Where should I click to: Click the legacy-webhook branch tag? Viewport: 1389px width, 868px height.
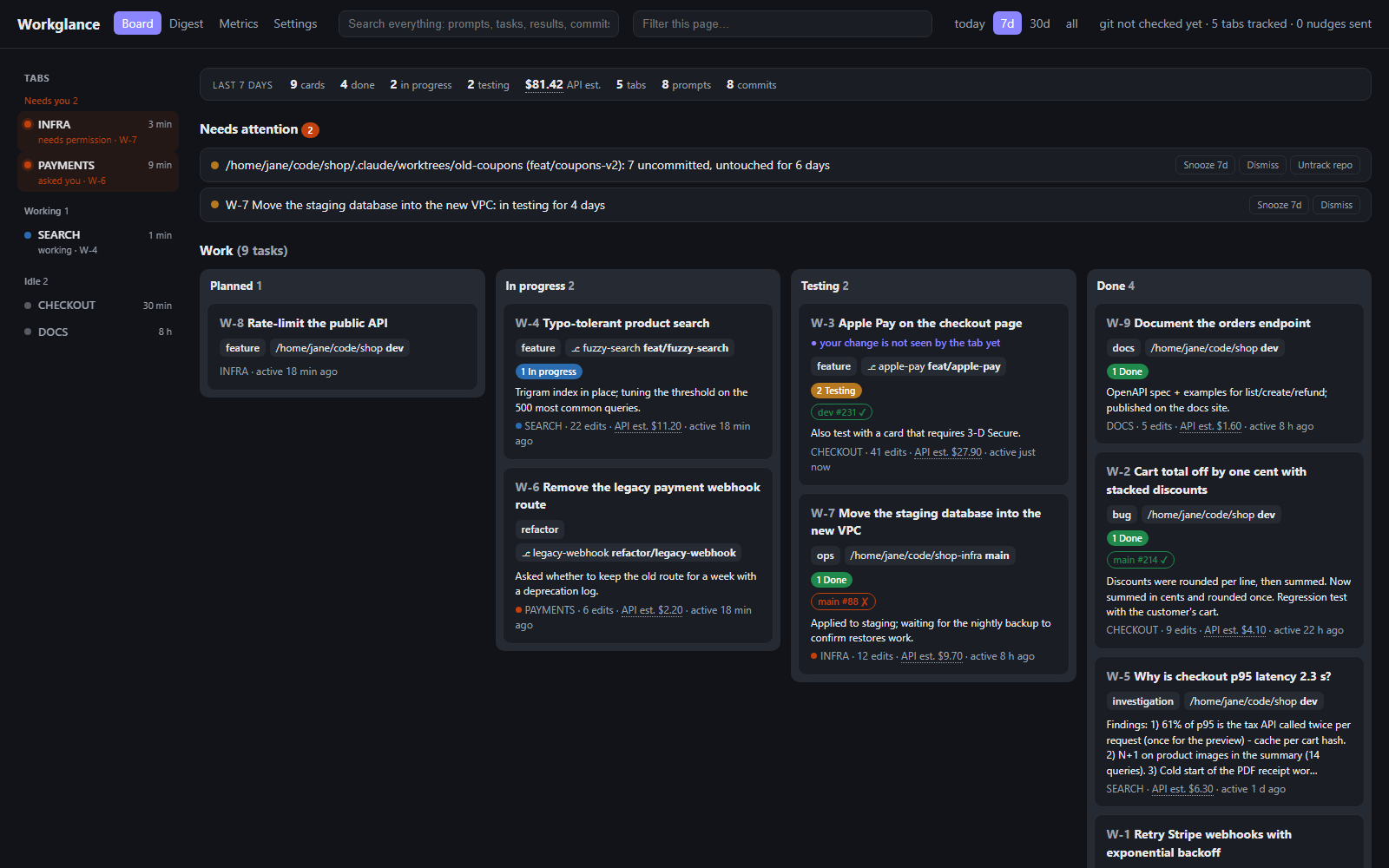point(629,553)
